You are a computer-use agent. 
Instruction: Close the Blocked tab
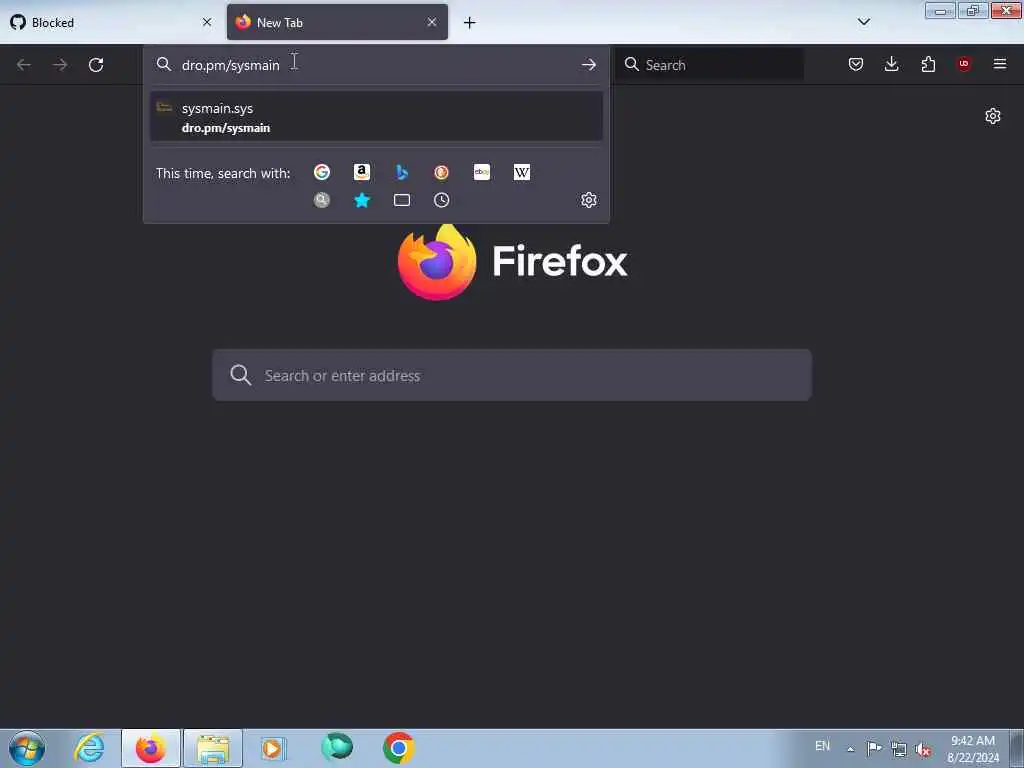click(207, 22)
